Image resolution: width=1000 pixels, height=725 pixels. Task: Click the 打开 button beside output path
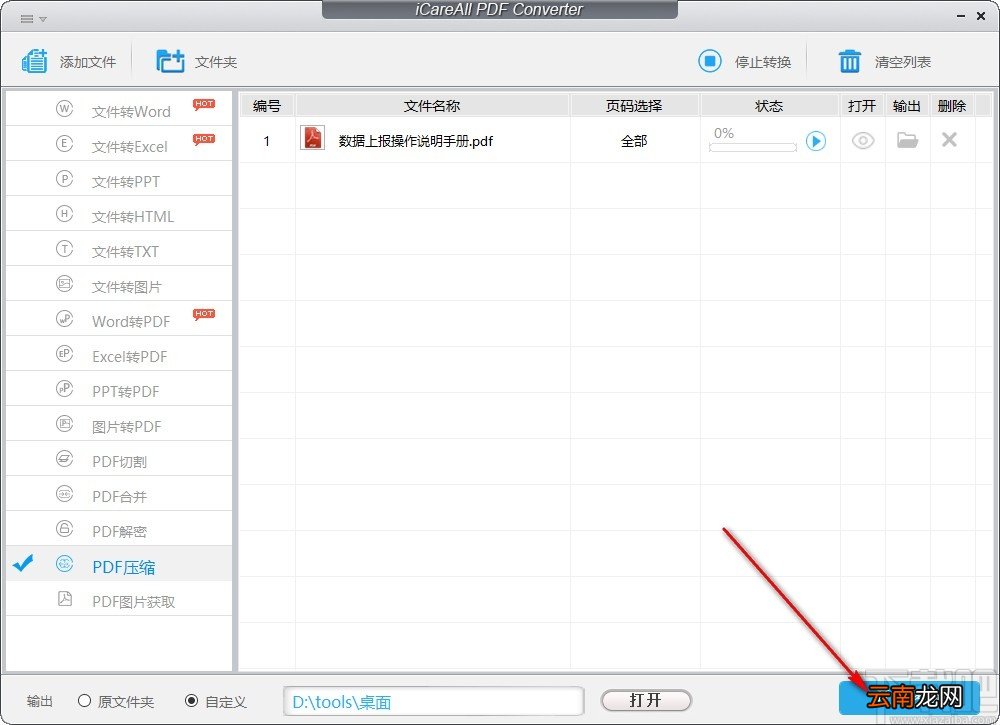[645, 700]
